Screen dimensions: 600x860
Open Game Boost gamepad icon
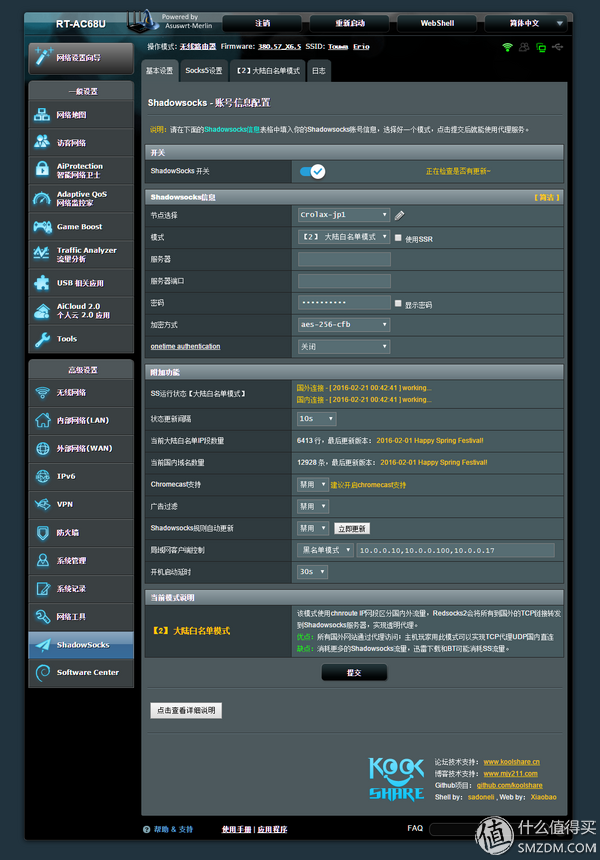pyautogui.click(x=42, y=227)
